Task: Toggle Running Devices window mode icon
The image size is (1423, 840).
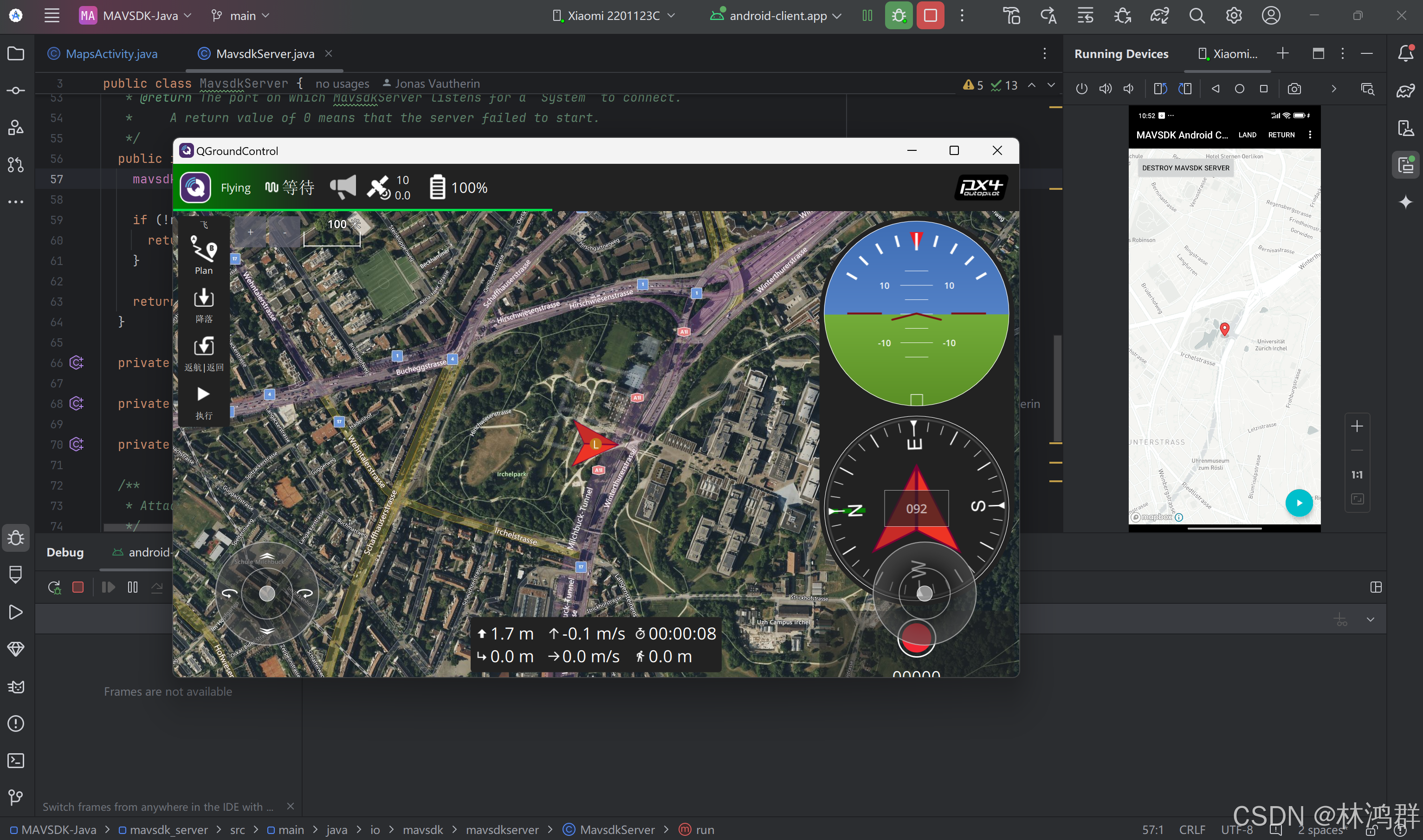Action: 1318,54
